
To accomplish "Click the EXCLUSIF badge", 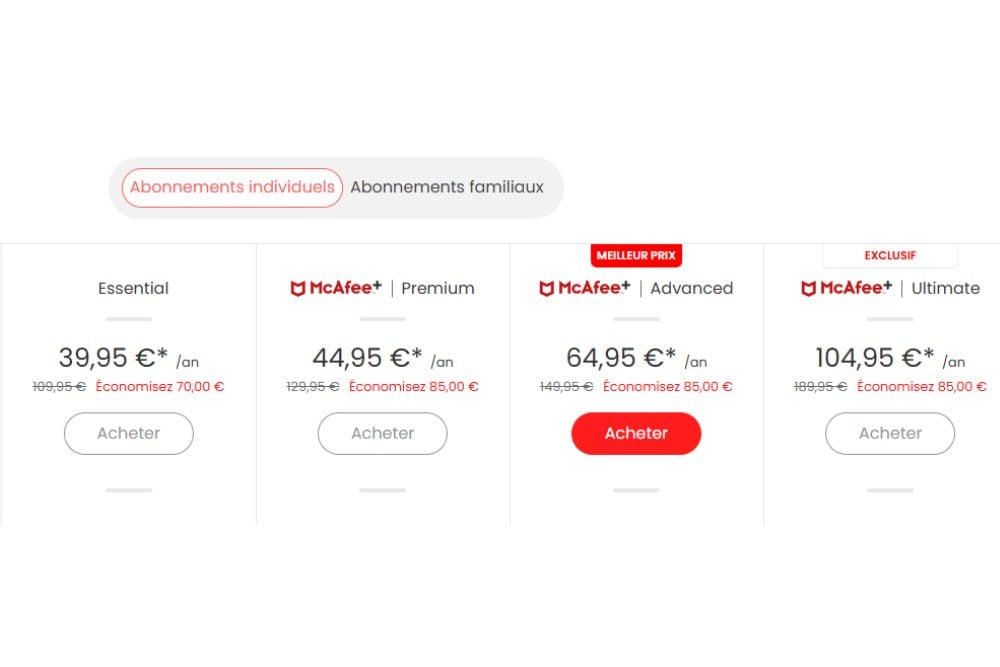I will [890, 255].
